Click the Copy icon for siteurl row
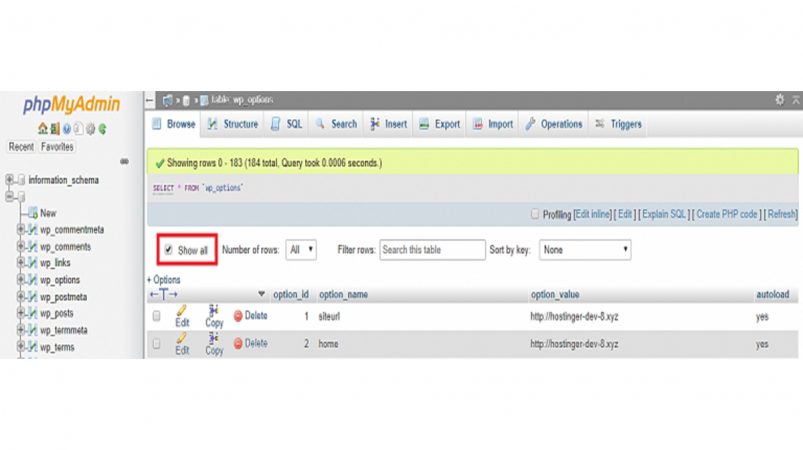The image size is (803, 450). (214, 310)
